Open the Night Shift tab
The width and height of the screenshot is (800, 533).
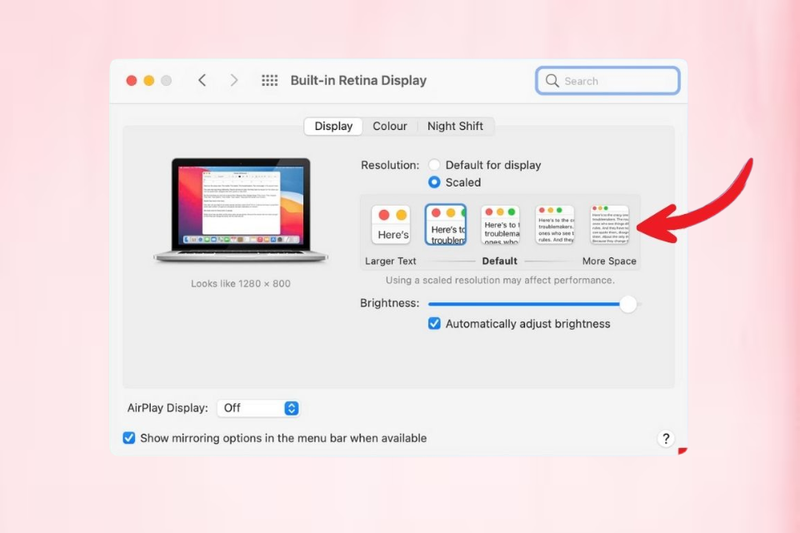pos(455,126)
